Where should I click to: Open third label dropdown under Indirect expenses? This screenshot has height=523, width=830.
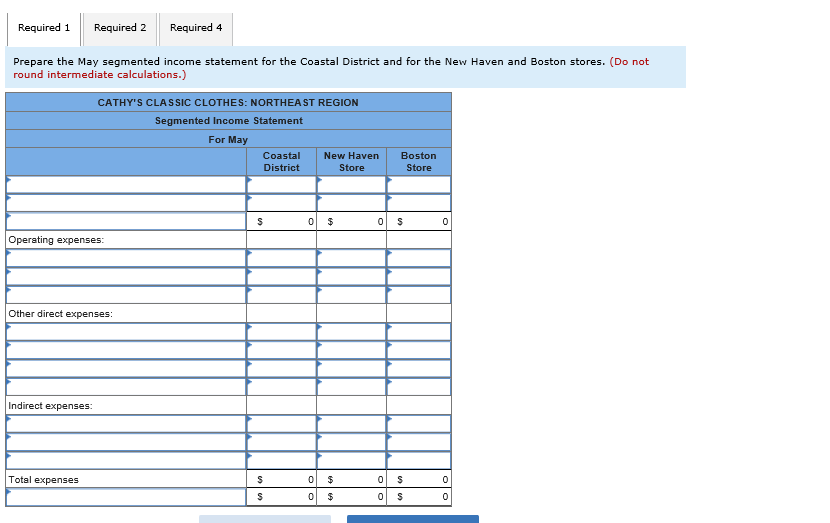click(126, 461)
